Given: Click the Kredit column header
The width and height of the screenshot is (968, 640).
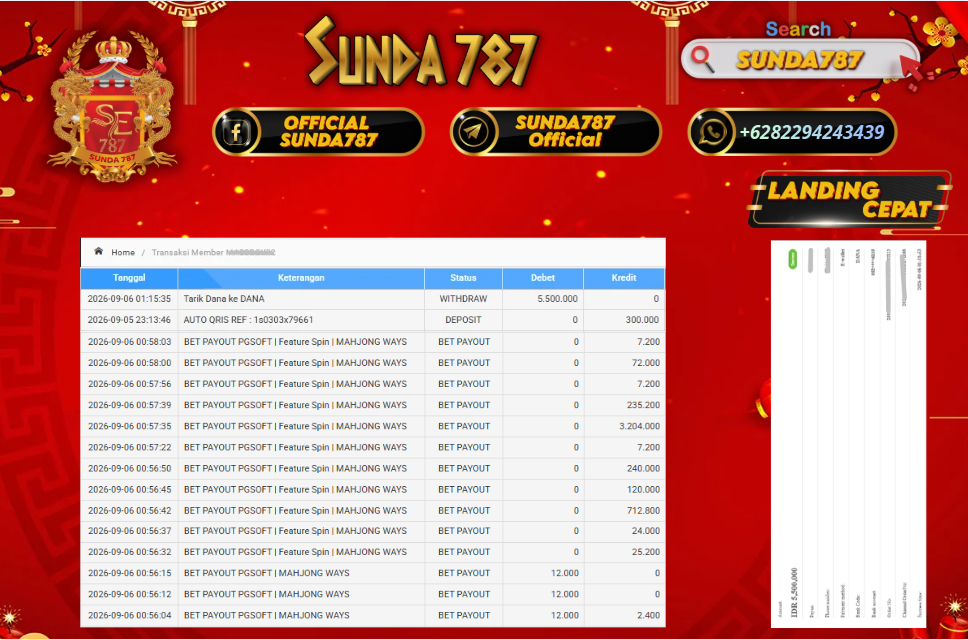Looking at the screenshot, I should coord(624,278).
